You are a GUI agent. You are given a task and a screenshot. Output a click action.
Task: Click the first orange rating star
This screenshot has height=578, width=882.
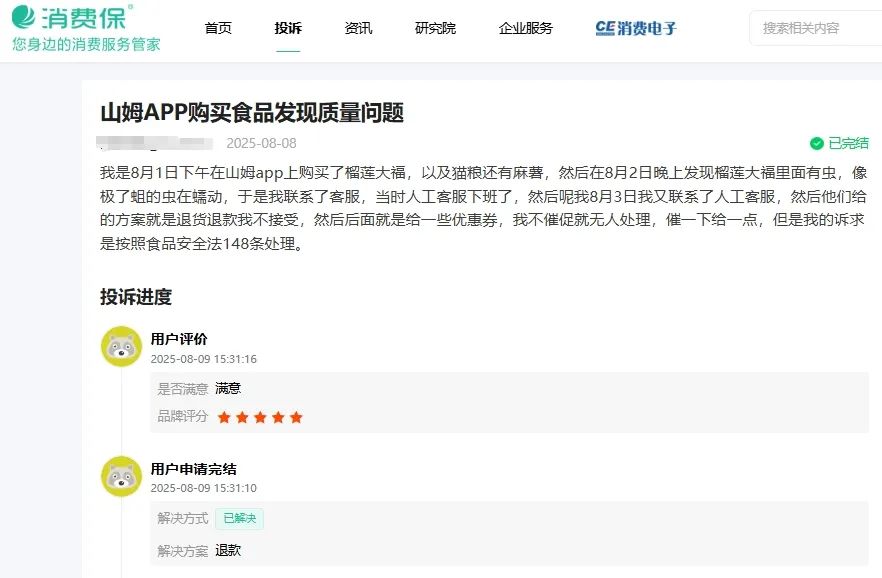pyautogui.click(x=224, y=417)
